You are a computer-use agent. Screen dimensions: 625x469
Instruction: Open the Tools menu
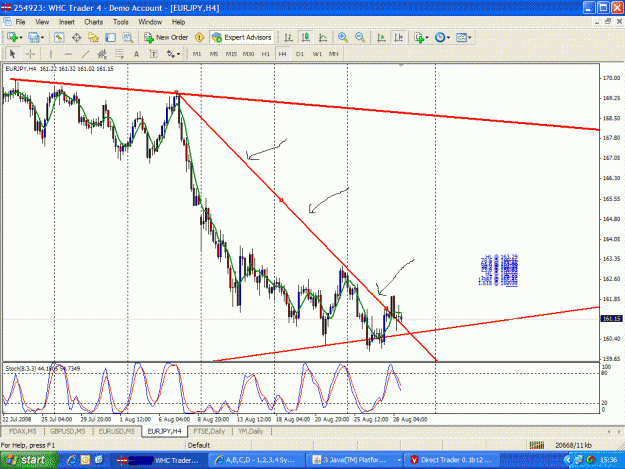click(121, 22)
